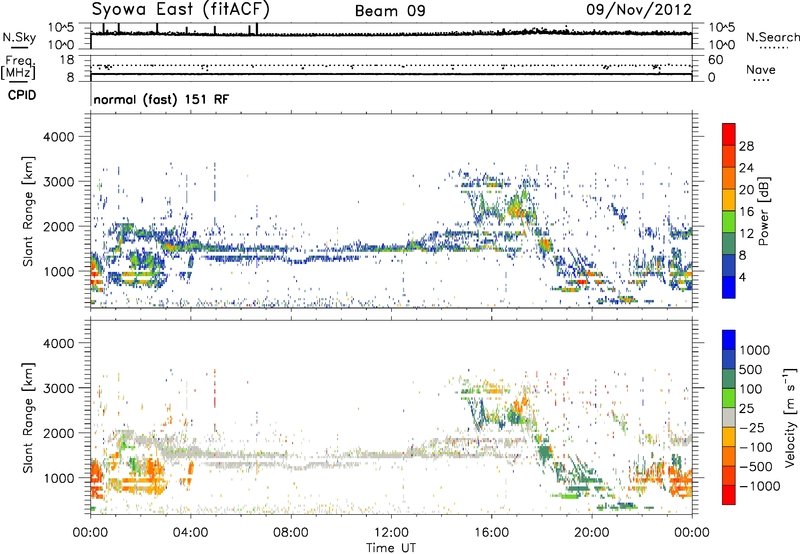Click the '28' tick on Power colorbar
The width and height of the screenshot is (800, 554).
point(746,146)
